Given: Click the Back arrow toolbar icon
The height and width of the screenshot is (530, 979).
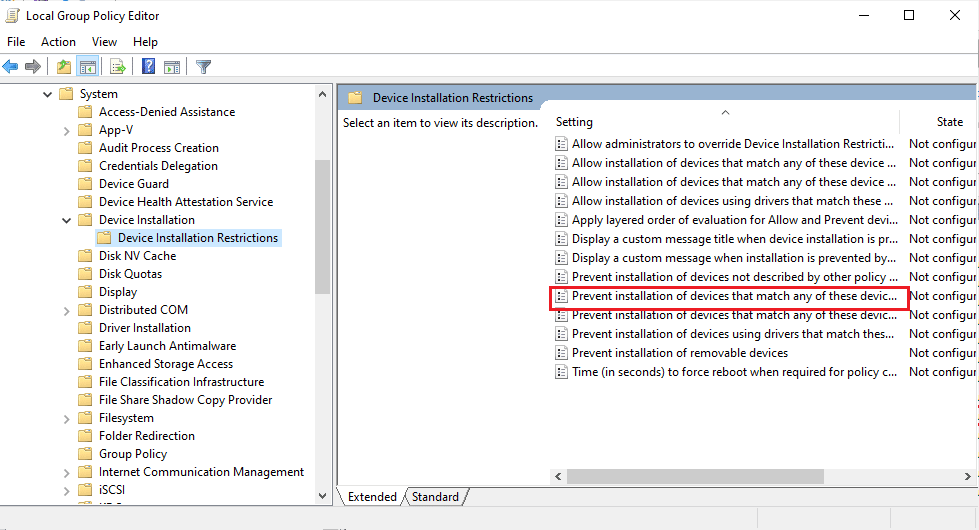Looking at the screenshot, I should (10, 66).
